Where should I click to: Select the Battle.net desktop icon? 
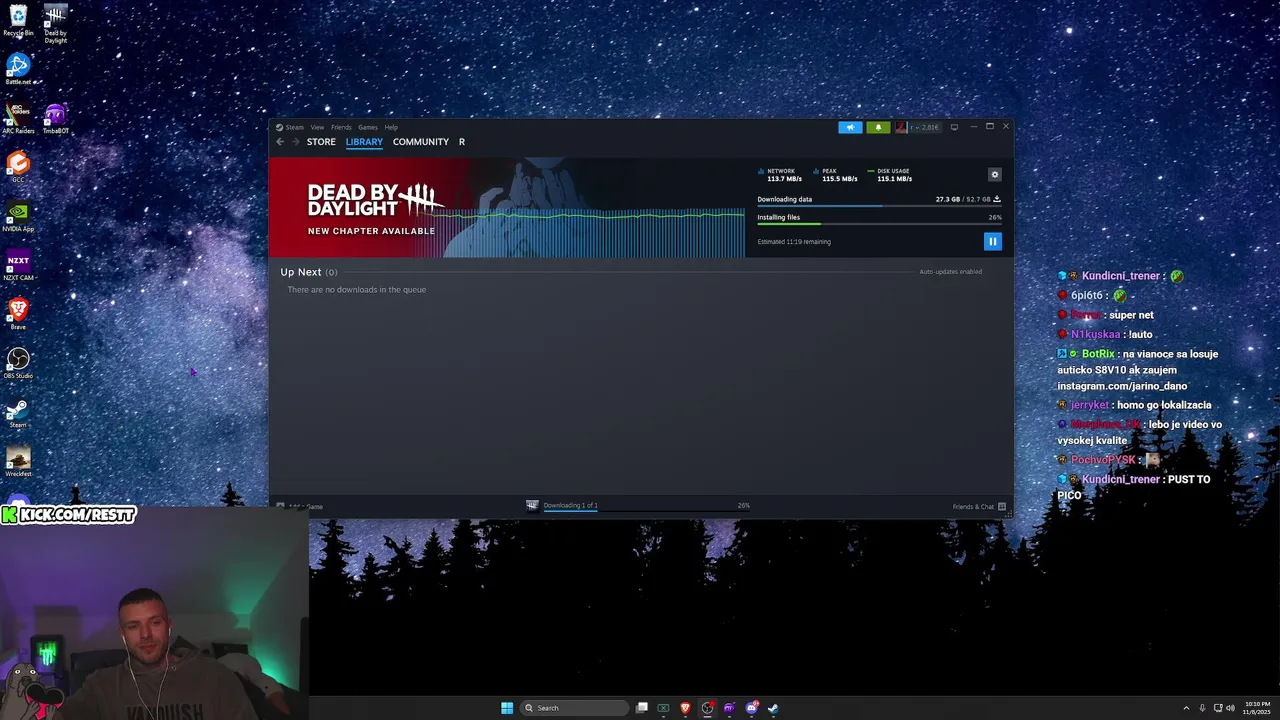[18, 69]
